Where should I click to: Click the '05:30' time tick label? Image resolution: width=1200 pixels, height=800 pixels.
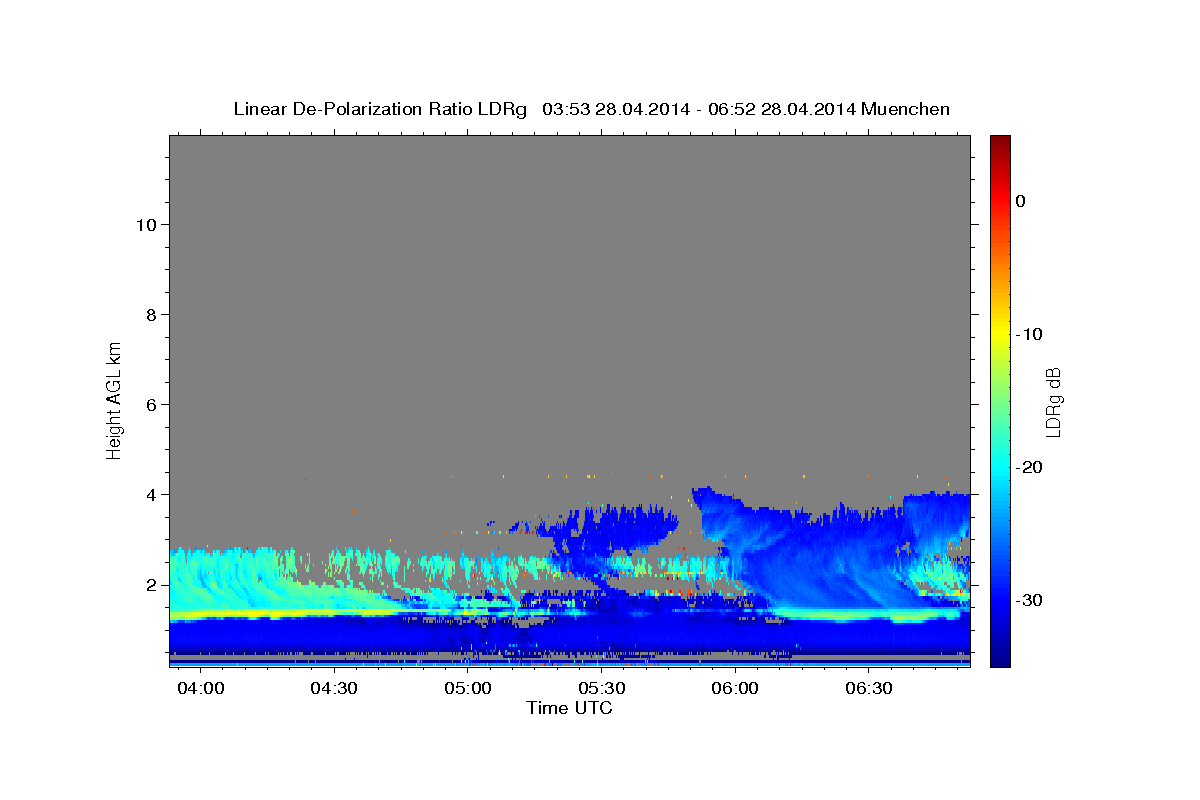pyautogui.click(x=602, y=689)
